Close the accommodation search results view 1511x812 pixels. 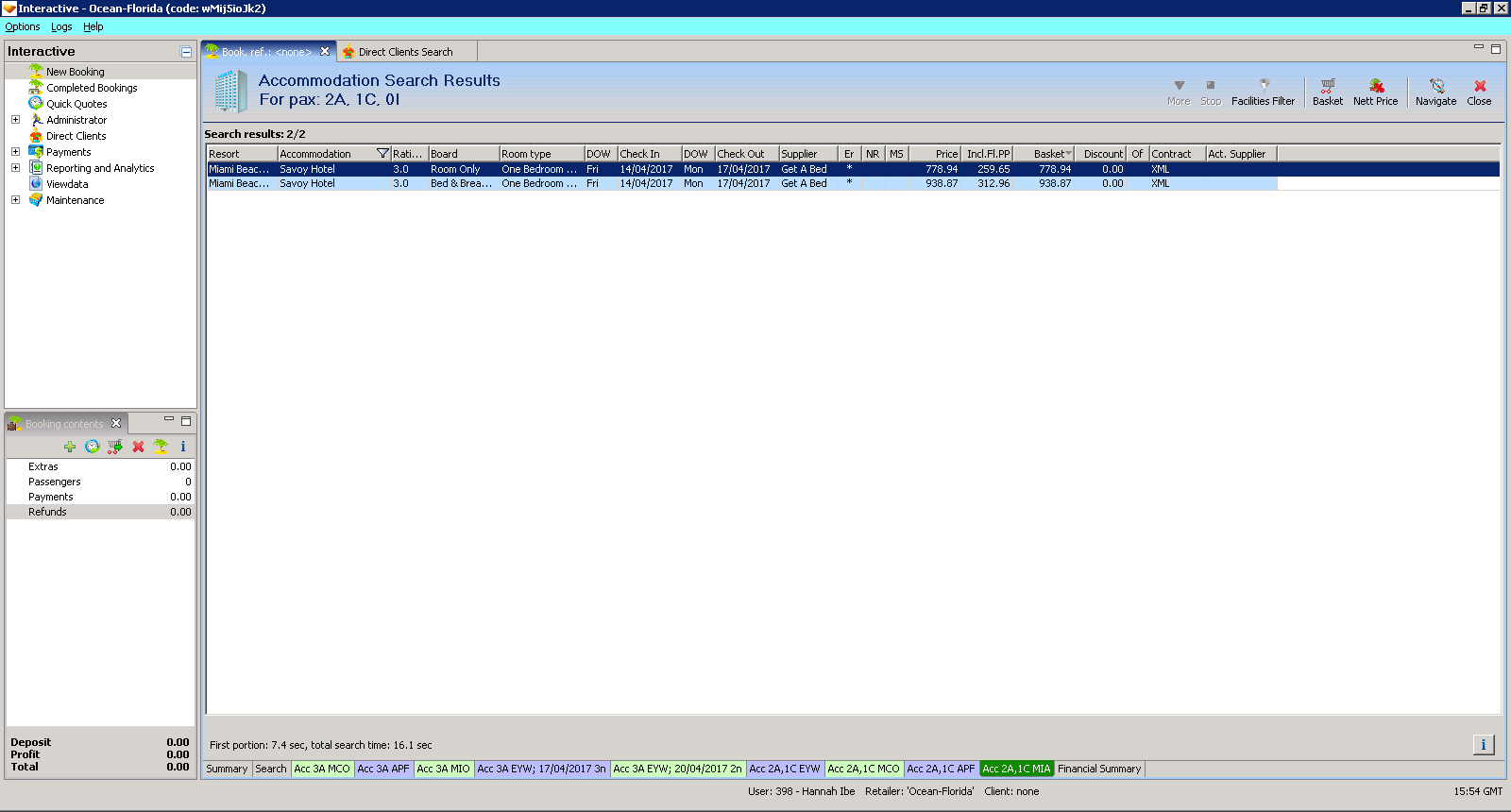[1479, 92]
